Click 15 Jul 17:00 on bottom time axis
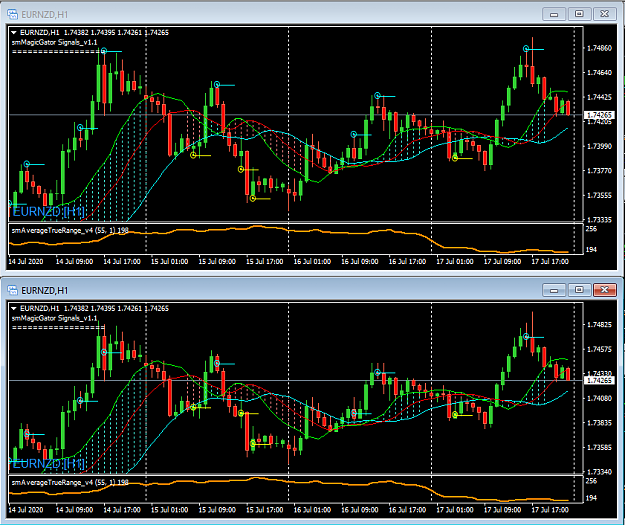 coord(265,509)
